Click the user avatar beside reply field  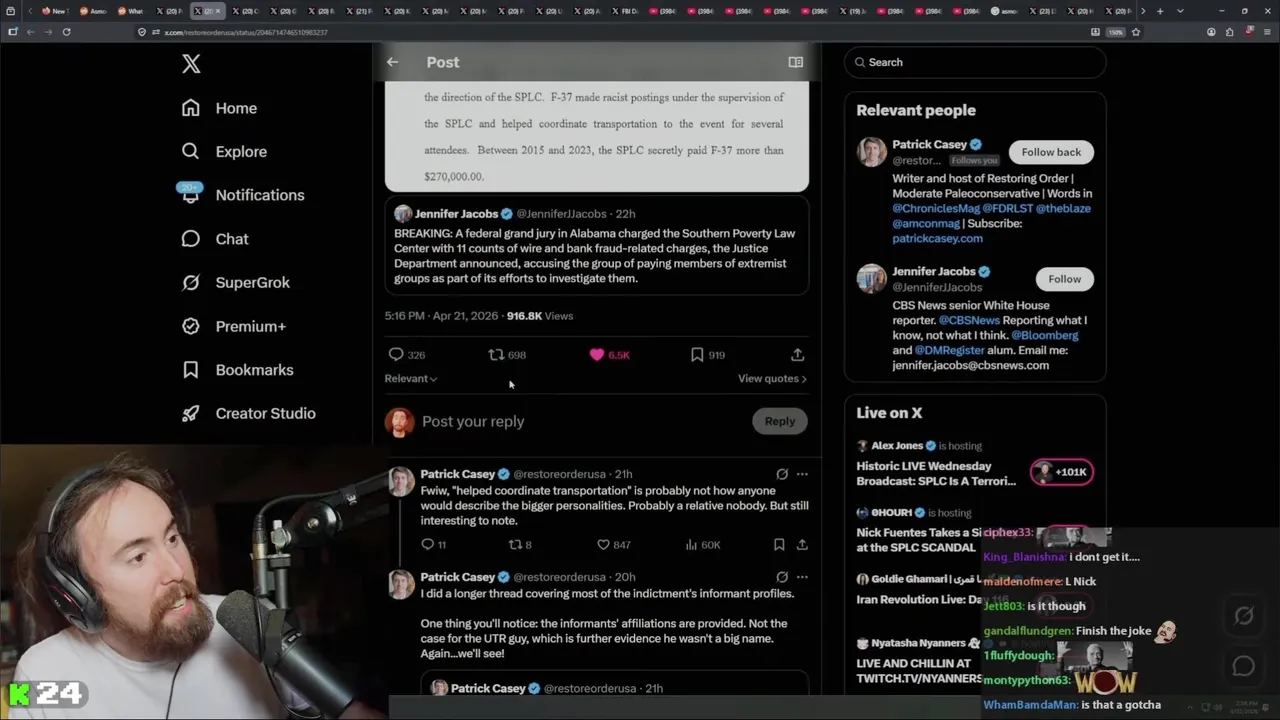point(400,421)
